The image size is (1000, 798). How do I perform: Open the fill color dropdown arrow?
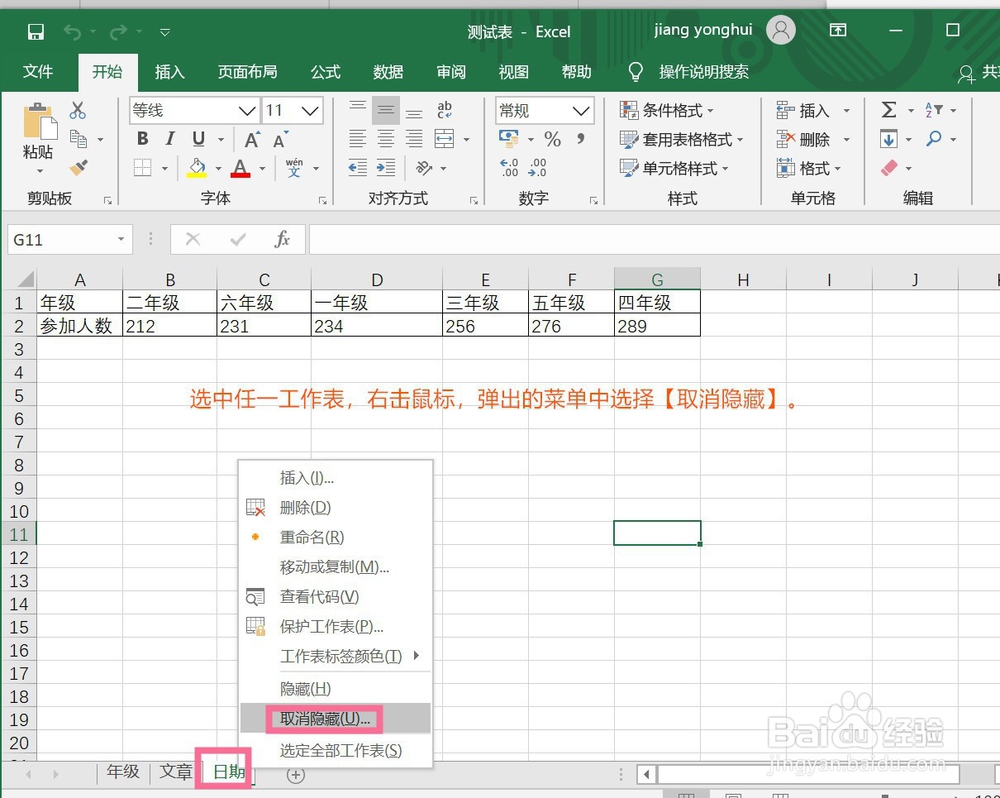coord(217,166)
